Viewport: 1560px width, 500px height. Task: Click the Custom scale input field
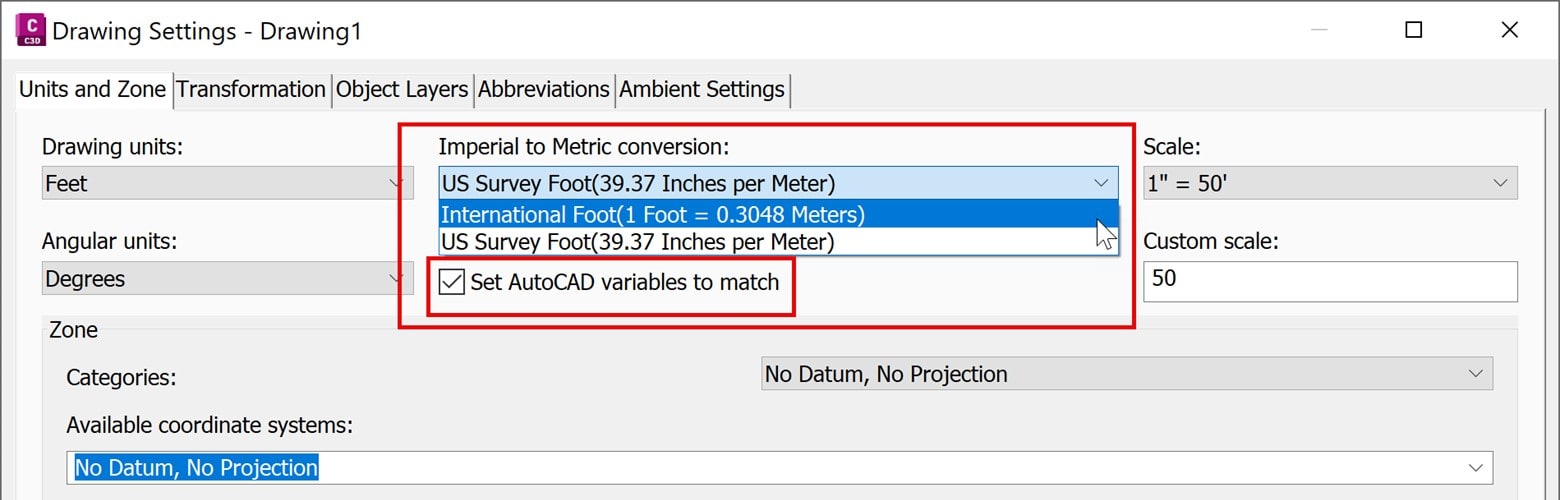click(x=1331, y=282)
